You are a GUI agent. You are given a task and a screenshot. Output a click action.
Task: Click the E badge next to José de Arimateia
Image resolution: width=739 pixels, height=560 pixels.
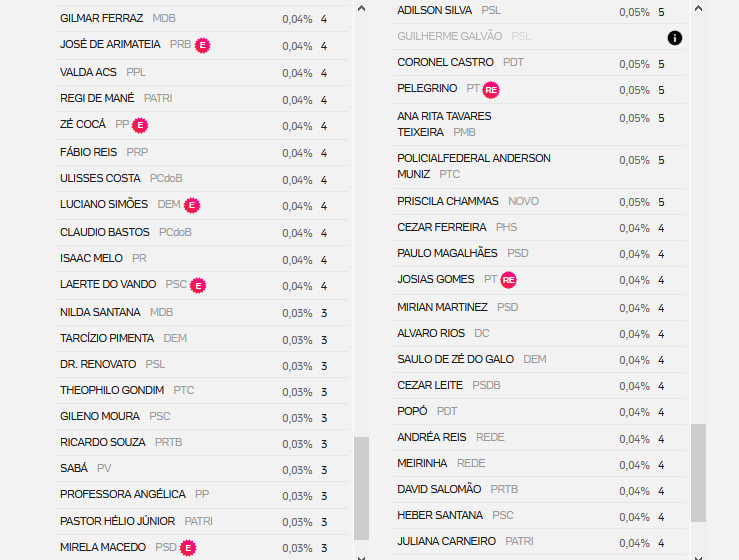[203, 45]
